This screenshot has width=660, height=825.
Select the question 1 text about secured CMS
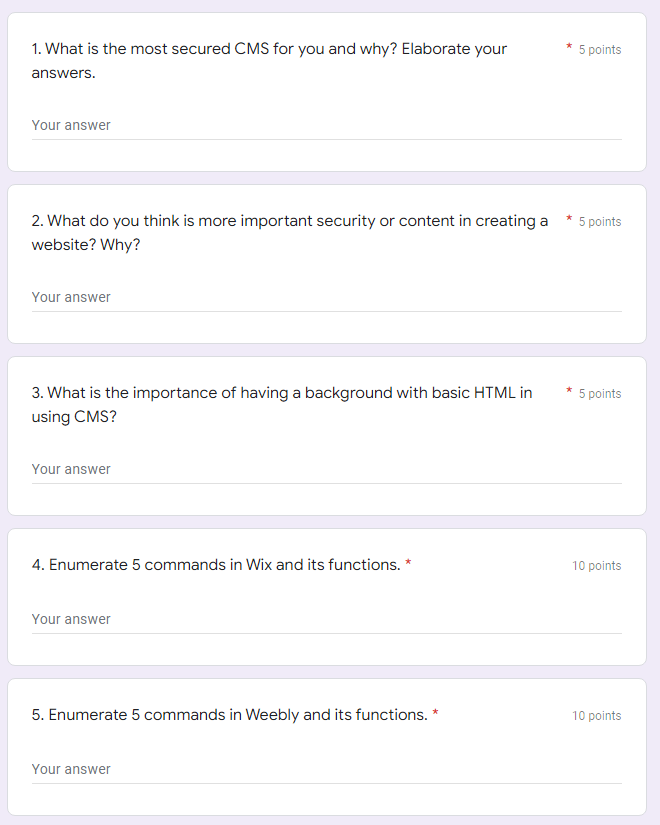coord(268,60)
